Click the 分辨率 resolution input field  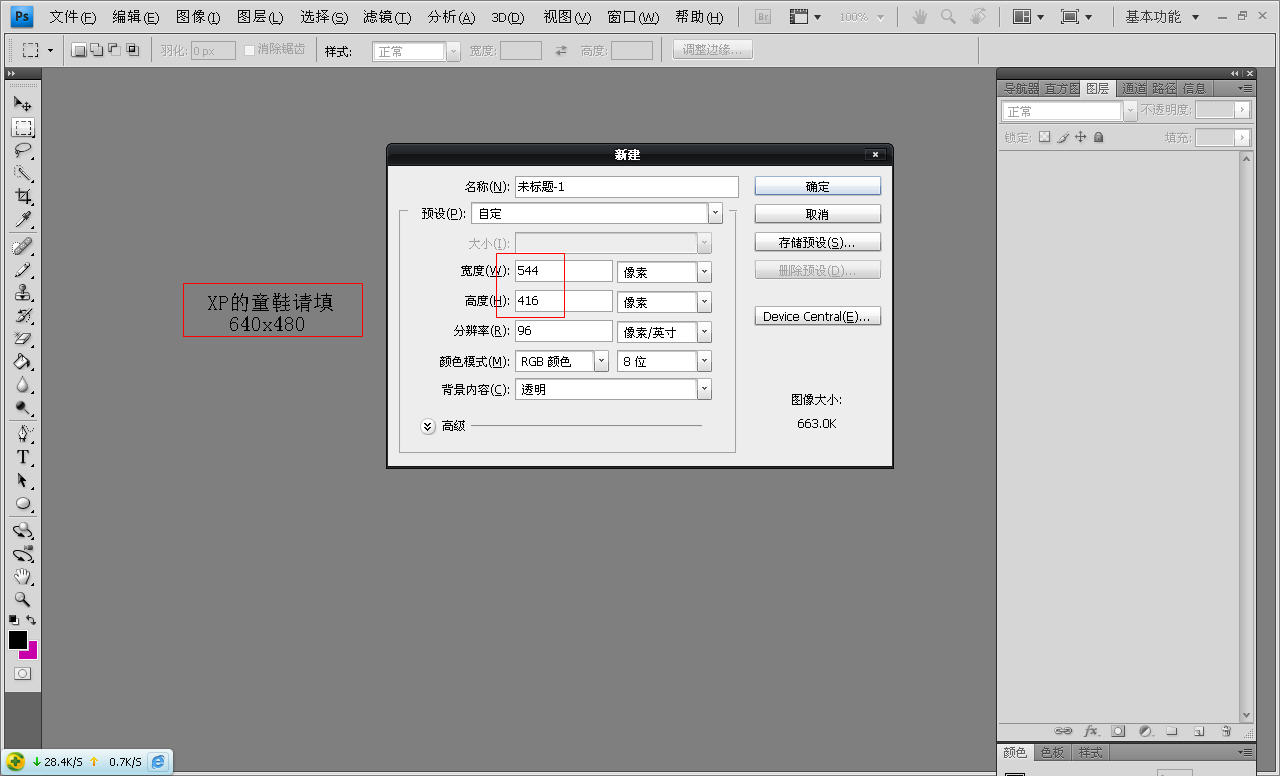[x=563, y=331]
